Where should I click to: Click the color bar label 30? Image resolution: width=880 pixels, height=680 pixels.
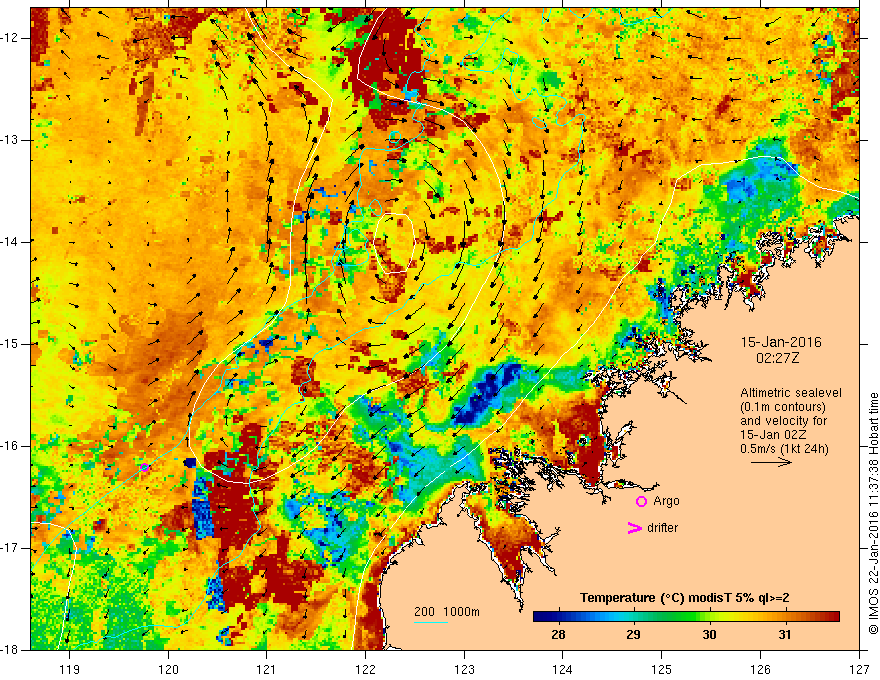709,635
